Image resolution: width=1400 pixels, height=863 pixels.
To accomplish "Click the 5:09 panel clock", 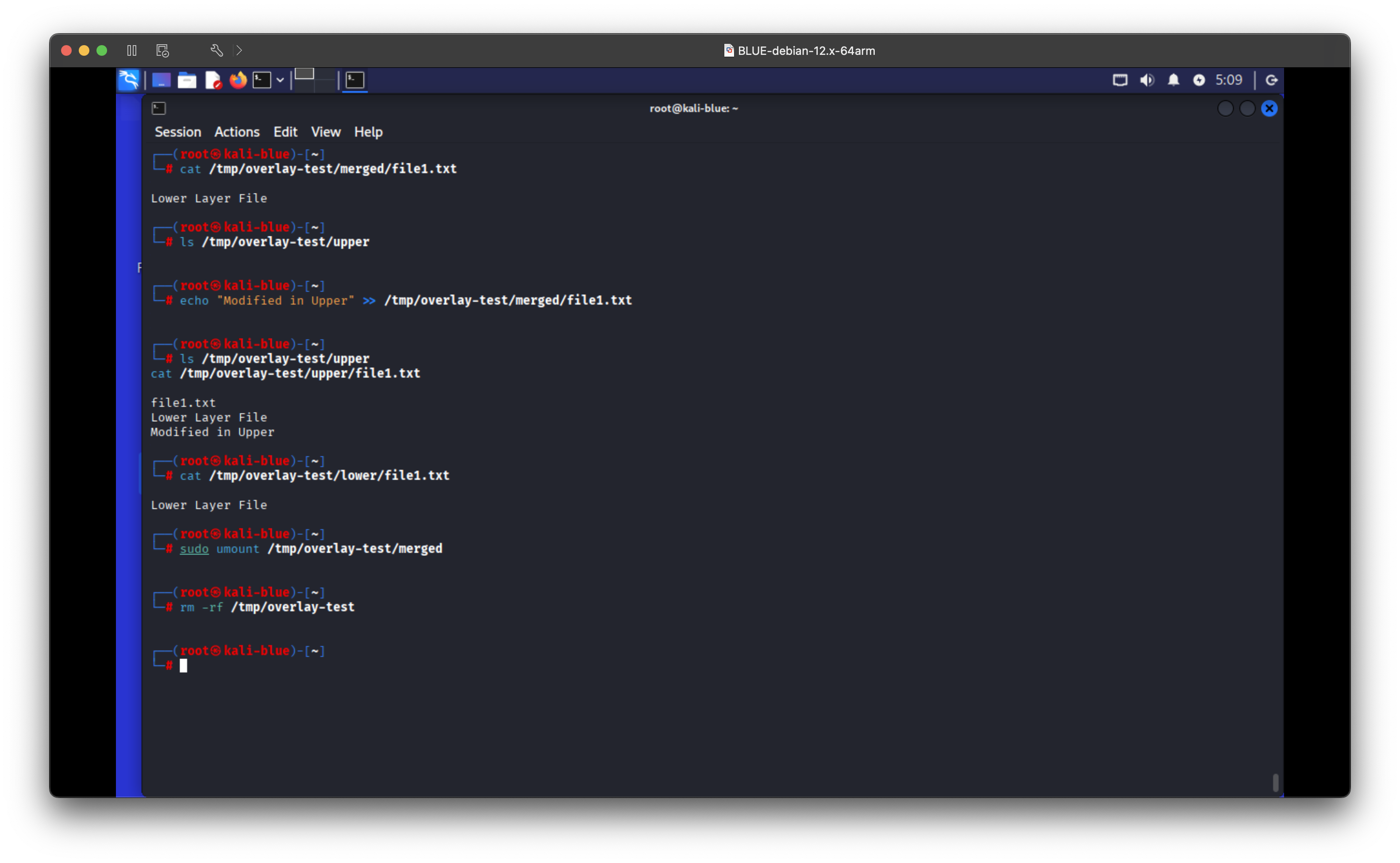I will tap(1228, 80).
